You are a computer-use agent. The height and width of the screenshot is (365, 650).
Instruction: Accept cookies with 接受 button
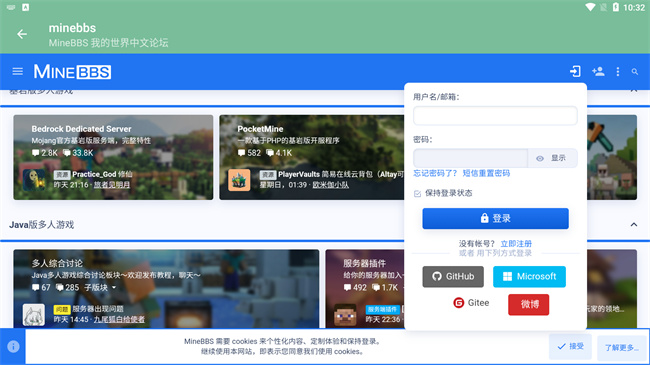(x=570, y=346)
